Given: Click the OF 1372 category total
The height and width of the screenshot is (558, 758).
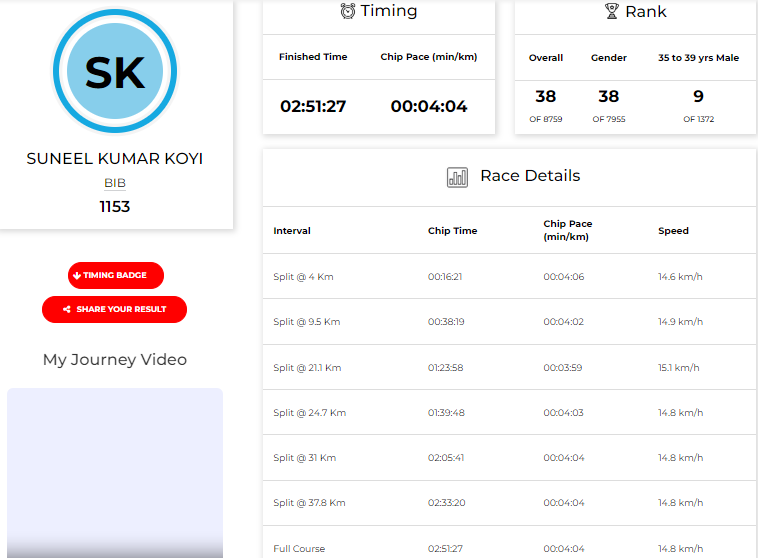Looking at the screenshot, I should point(698,119).
